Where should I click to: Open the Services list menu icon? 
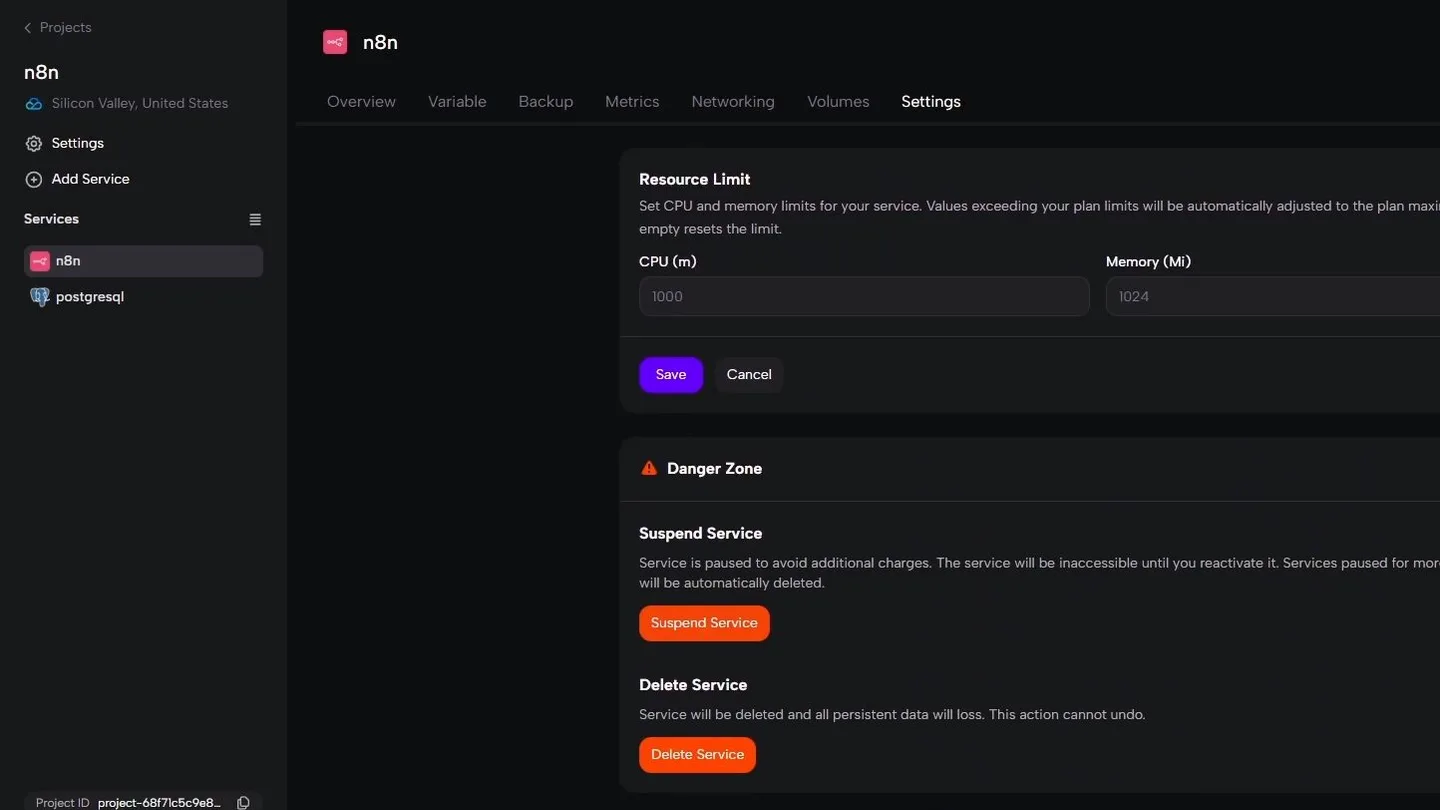[255, 220]
